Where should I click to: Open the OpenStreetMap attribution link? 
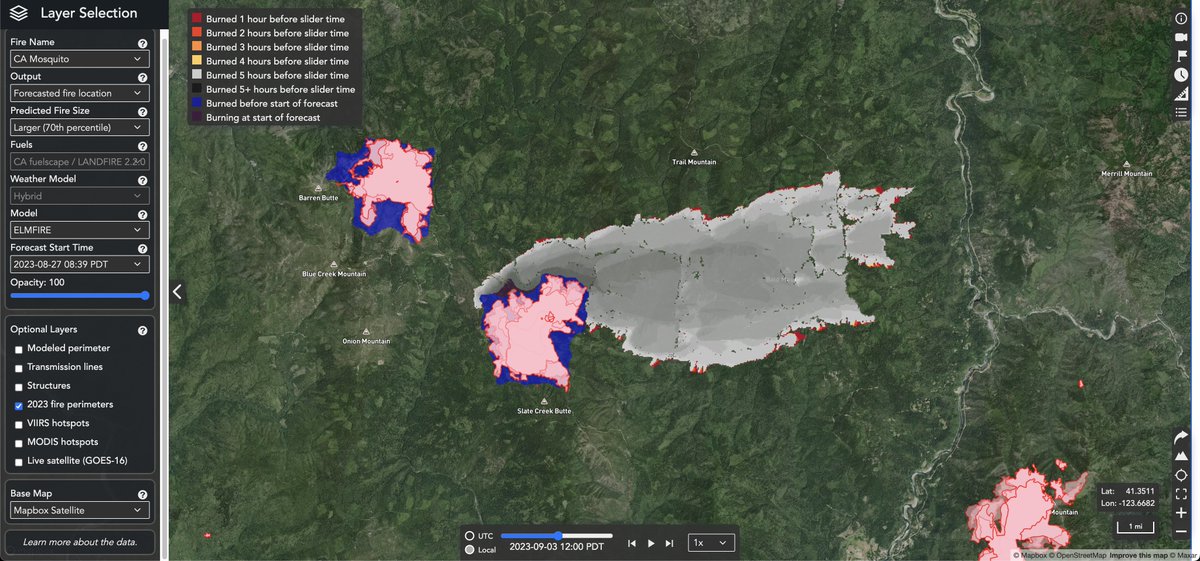1077,555
